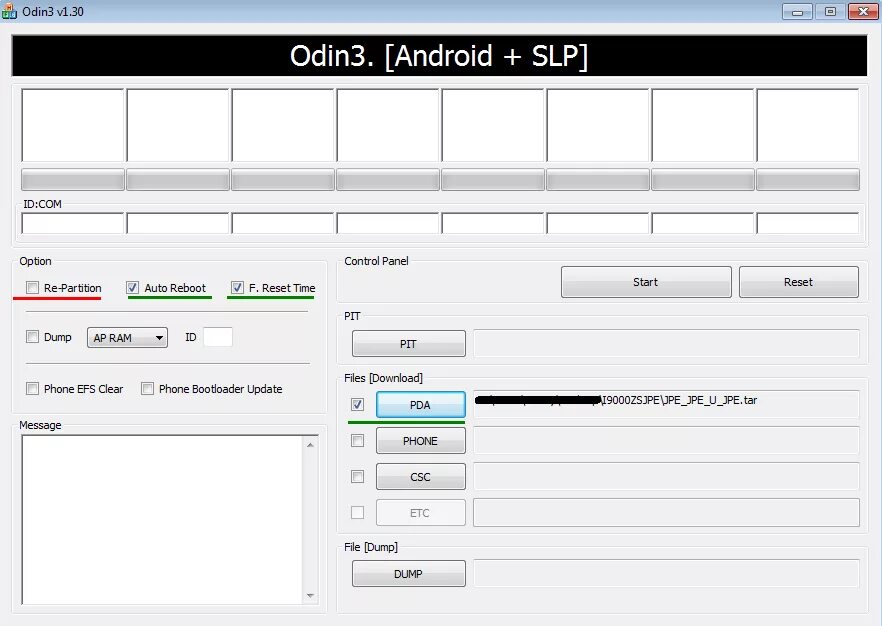Click the PDA file path field
Screen dimensions: 882x626
tap(666, 404)
